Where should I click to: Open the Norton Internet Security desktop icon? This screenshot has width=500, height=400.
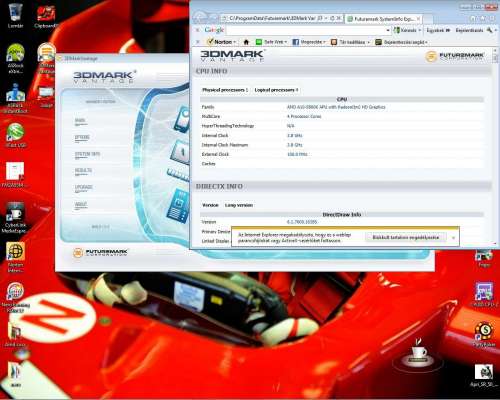click(15, 257)
